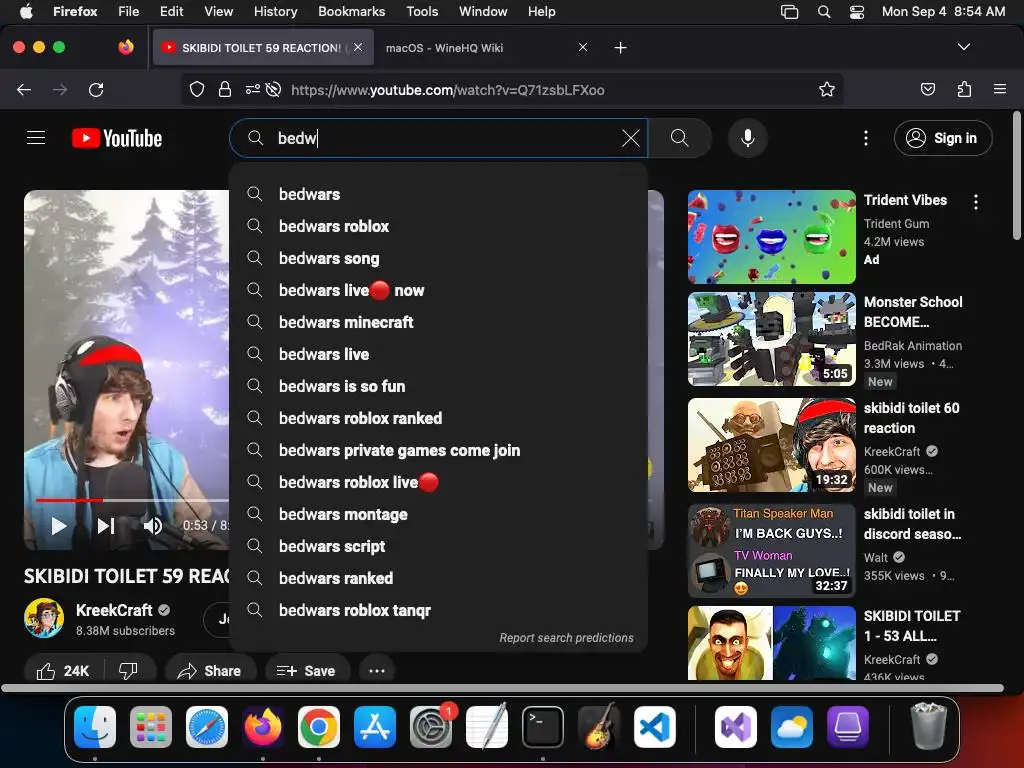Screen dimensions: 1024x768
Task: Choose 'bedwars is so fun' suggestion
Action: (x=438, y=386)
